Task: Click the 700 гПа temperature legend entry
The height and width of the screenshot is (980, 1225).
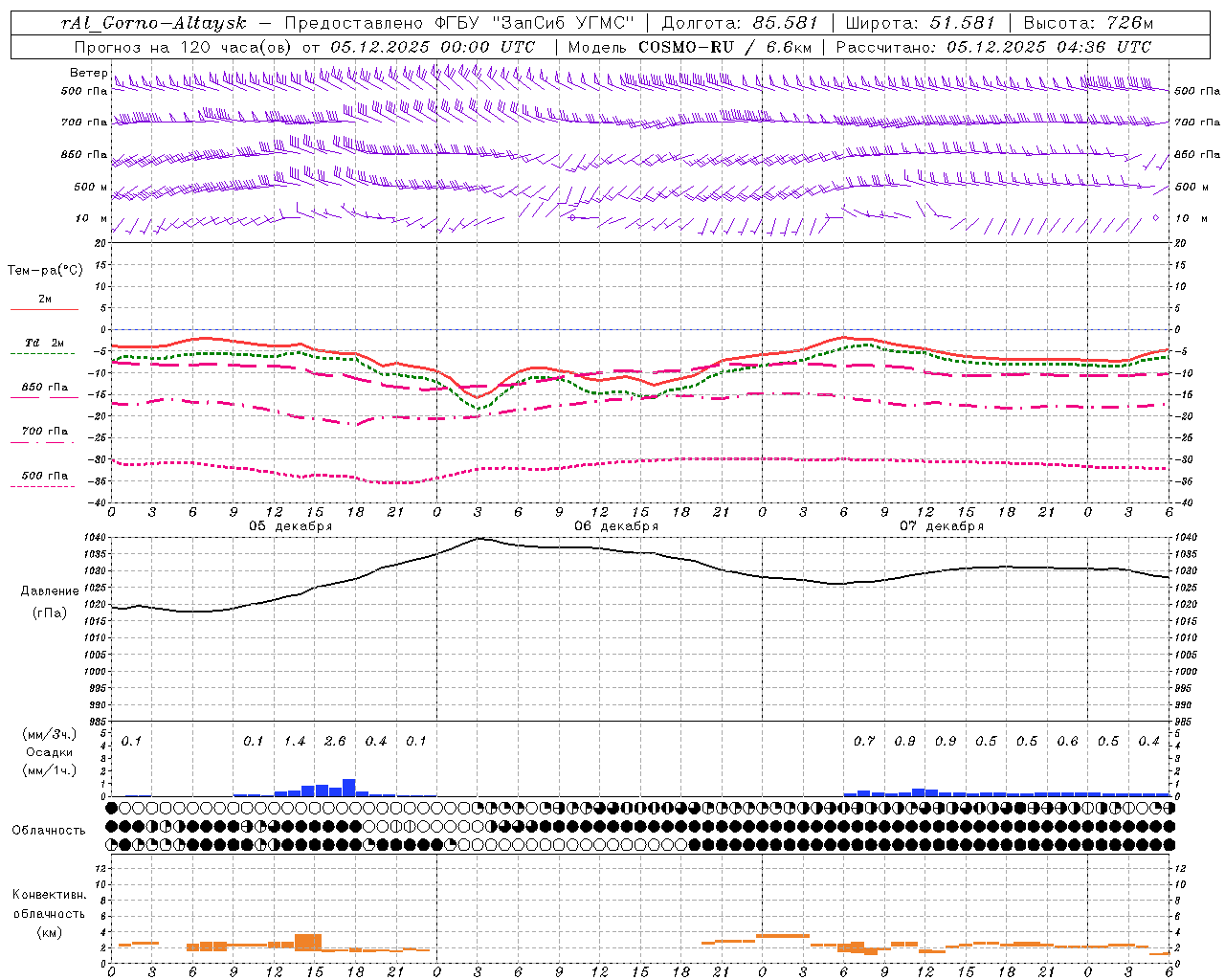Action: pos(44,431)
